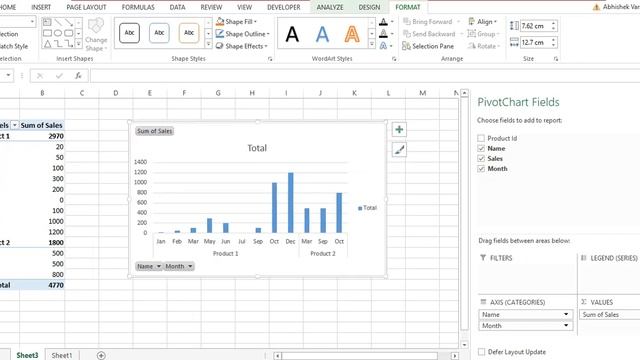The image size is (640, 360).
Task: Open the Sheet1 worksheet tab
Action: [62, 356]
